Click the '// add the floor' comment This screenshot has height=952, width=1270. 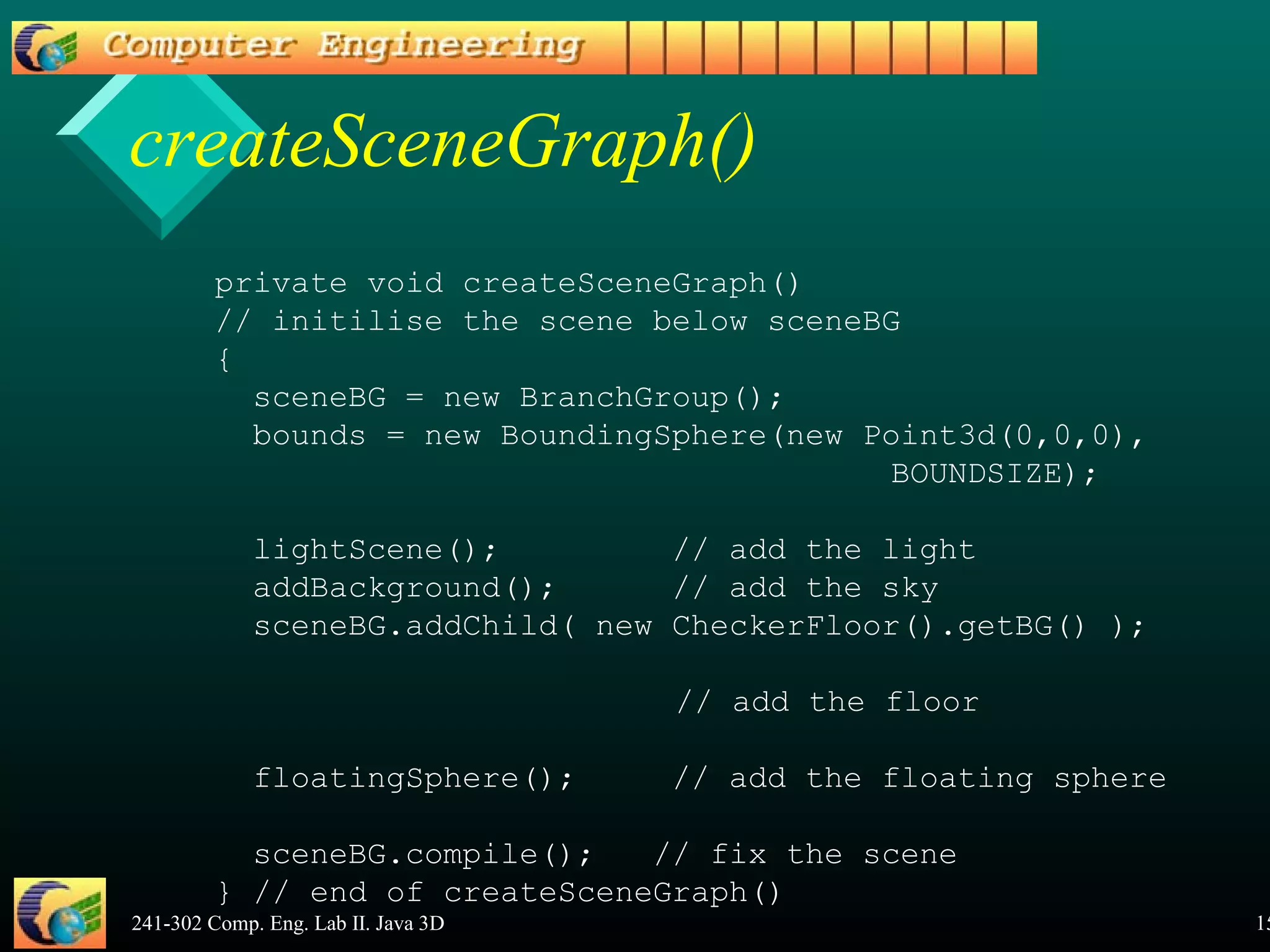click(x=828, y=702)
